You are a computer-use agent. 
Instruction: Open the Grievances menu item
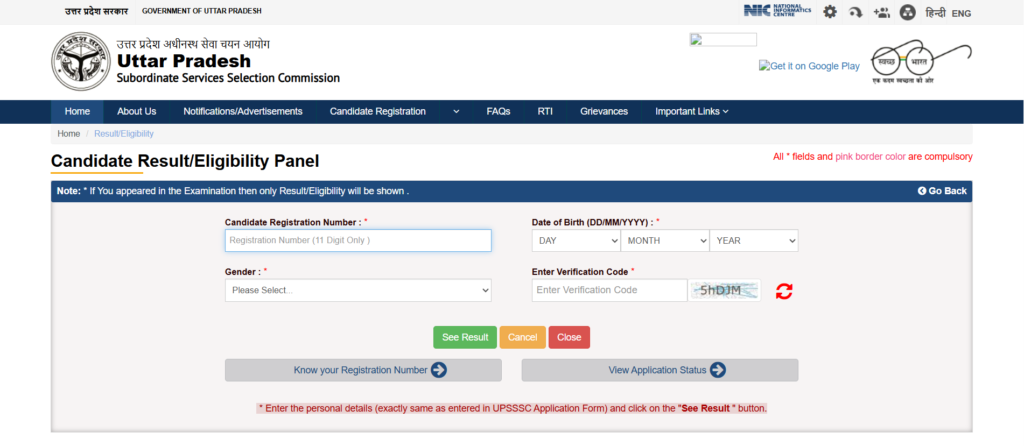pos(604,112)
